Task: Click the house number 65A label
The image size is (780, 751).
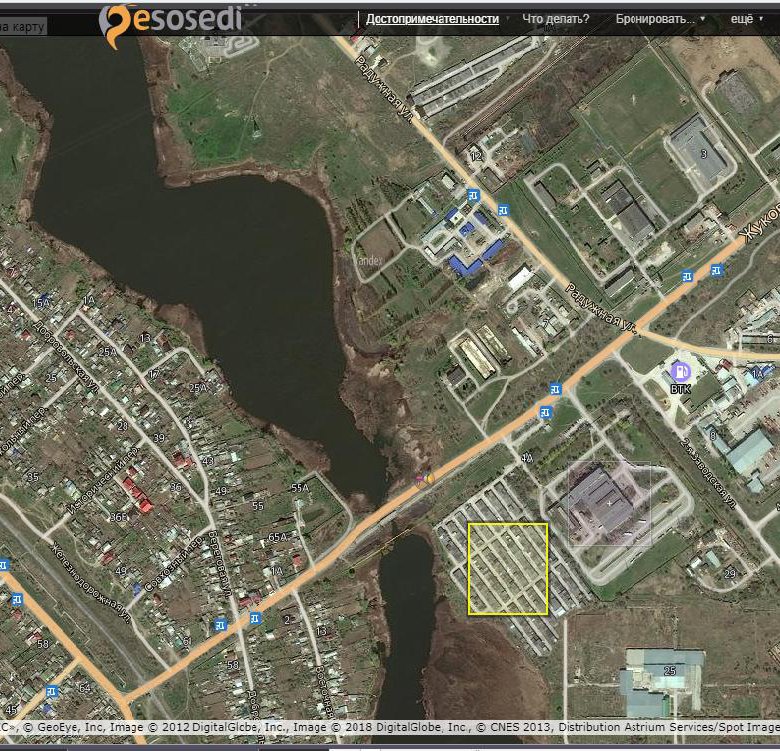Action: point(276,538)
